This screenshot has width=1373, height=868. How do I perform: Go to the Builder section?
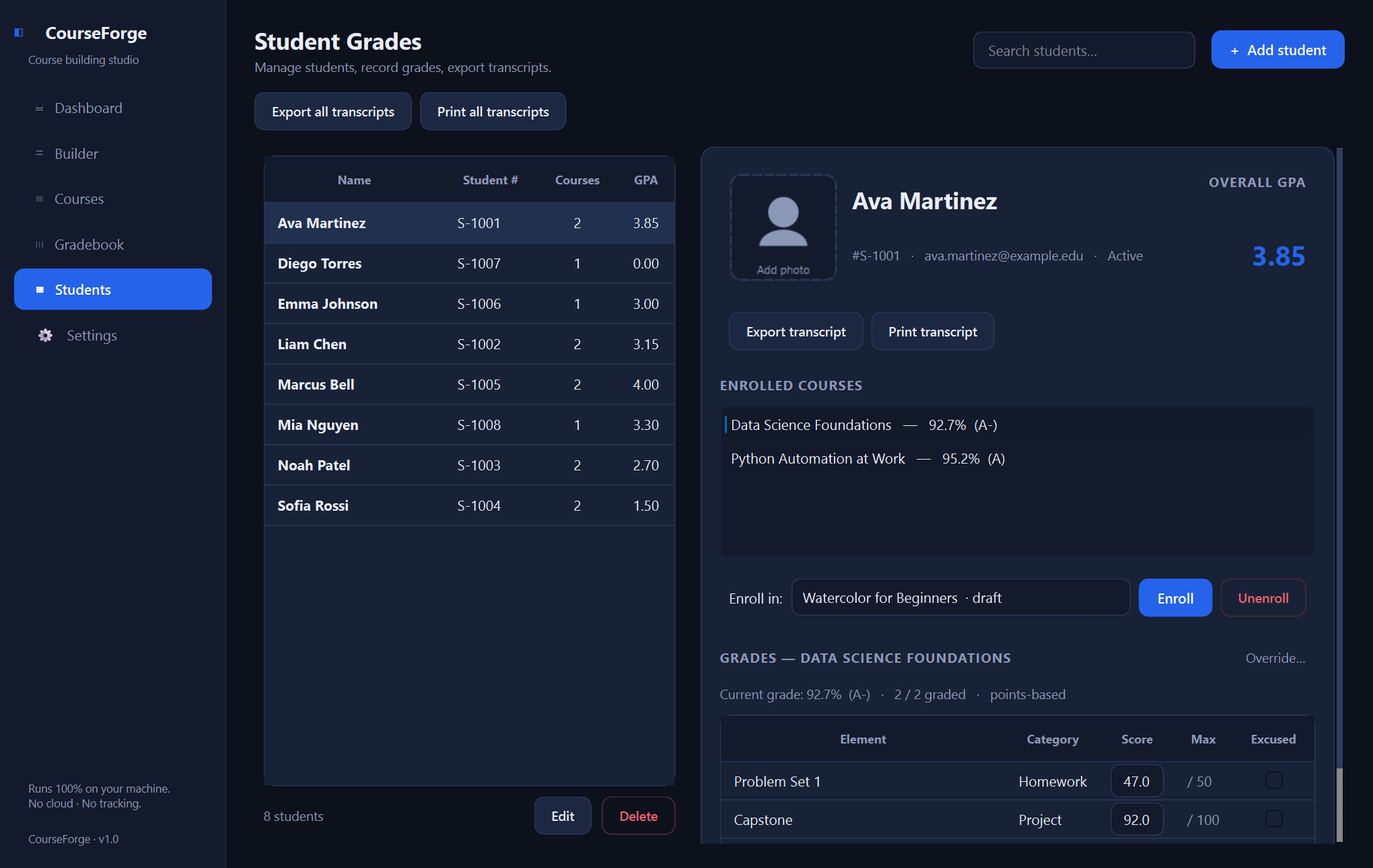pos(113,153)
